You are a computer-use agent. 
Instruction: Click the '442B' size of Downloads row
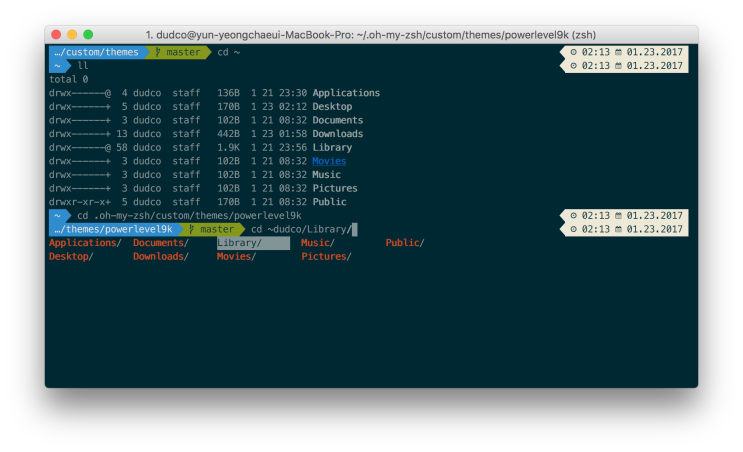click(x=228, y=134)
